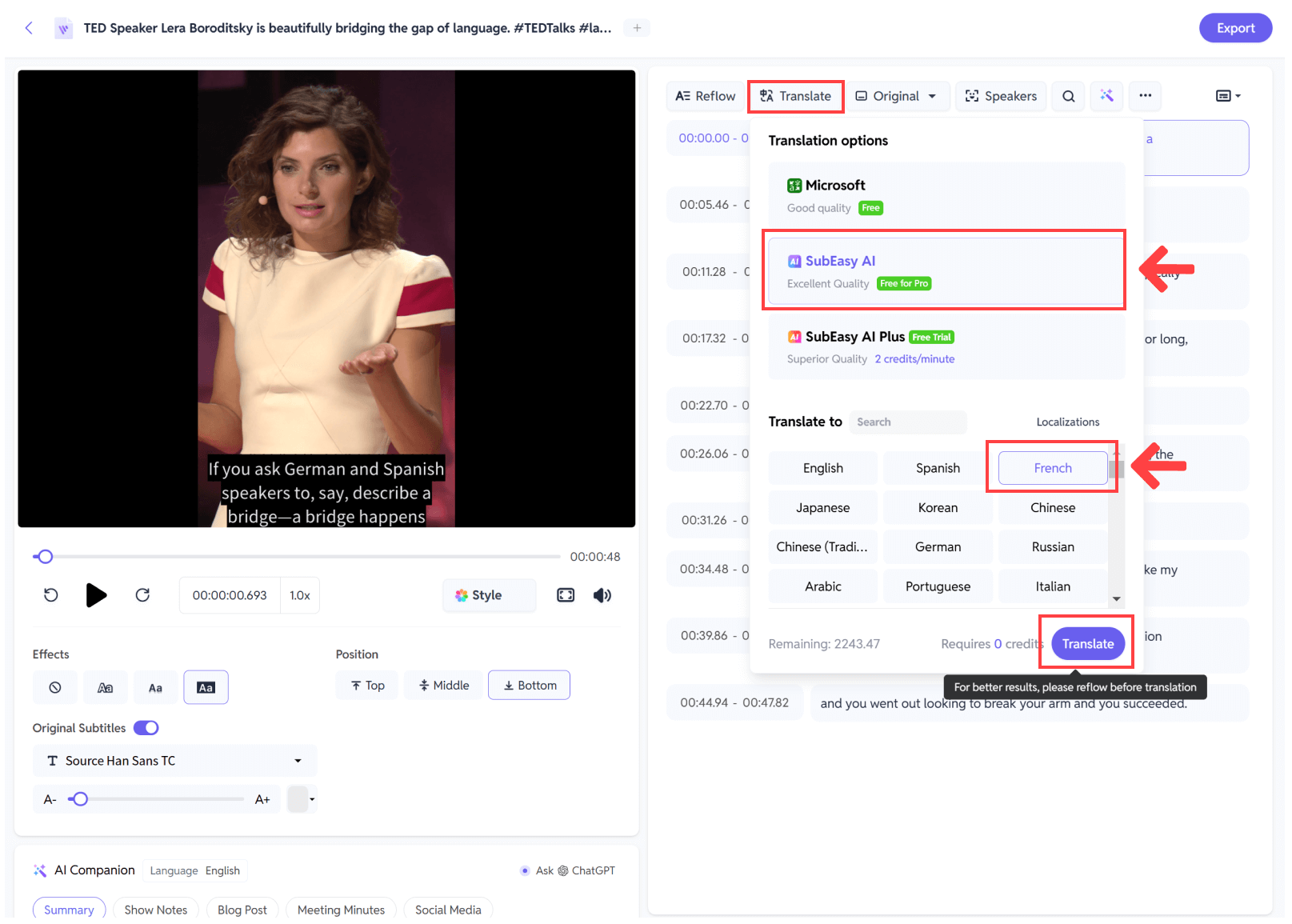Select the no-effect subtitle option

pyautogui.click(x=55, y=687)
